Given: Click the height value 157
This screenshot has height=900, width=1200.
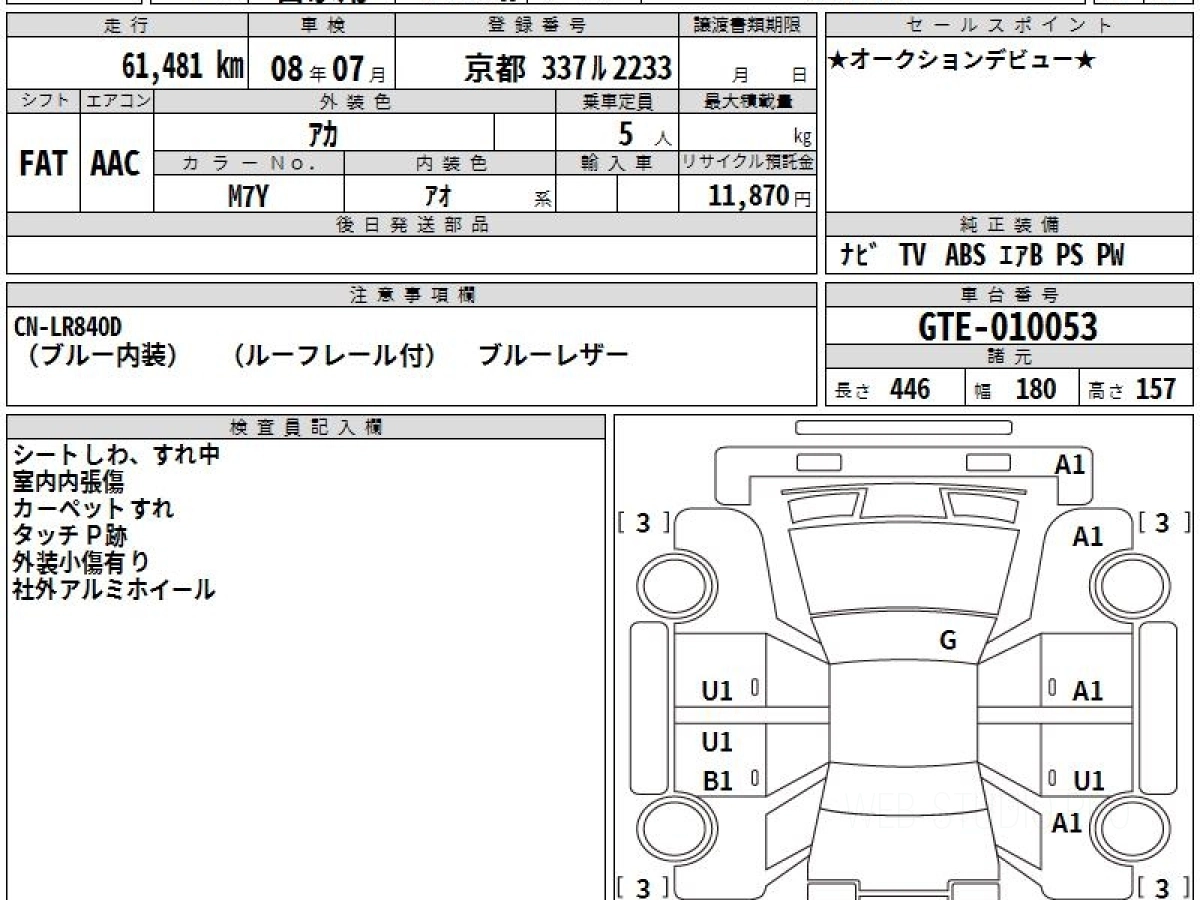Looking at the screenshot, I should coord(1156,389).
